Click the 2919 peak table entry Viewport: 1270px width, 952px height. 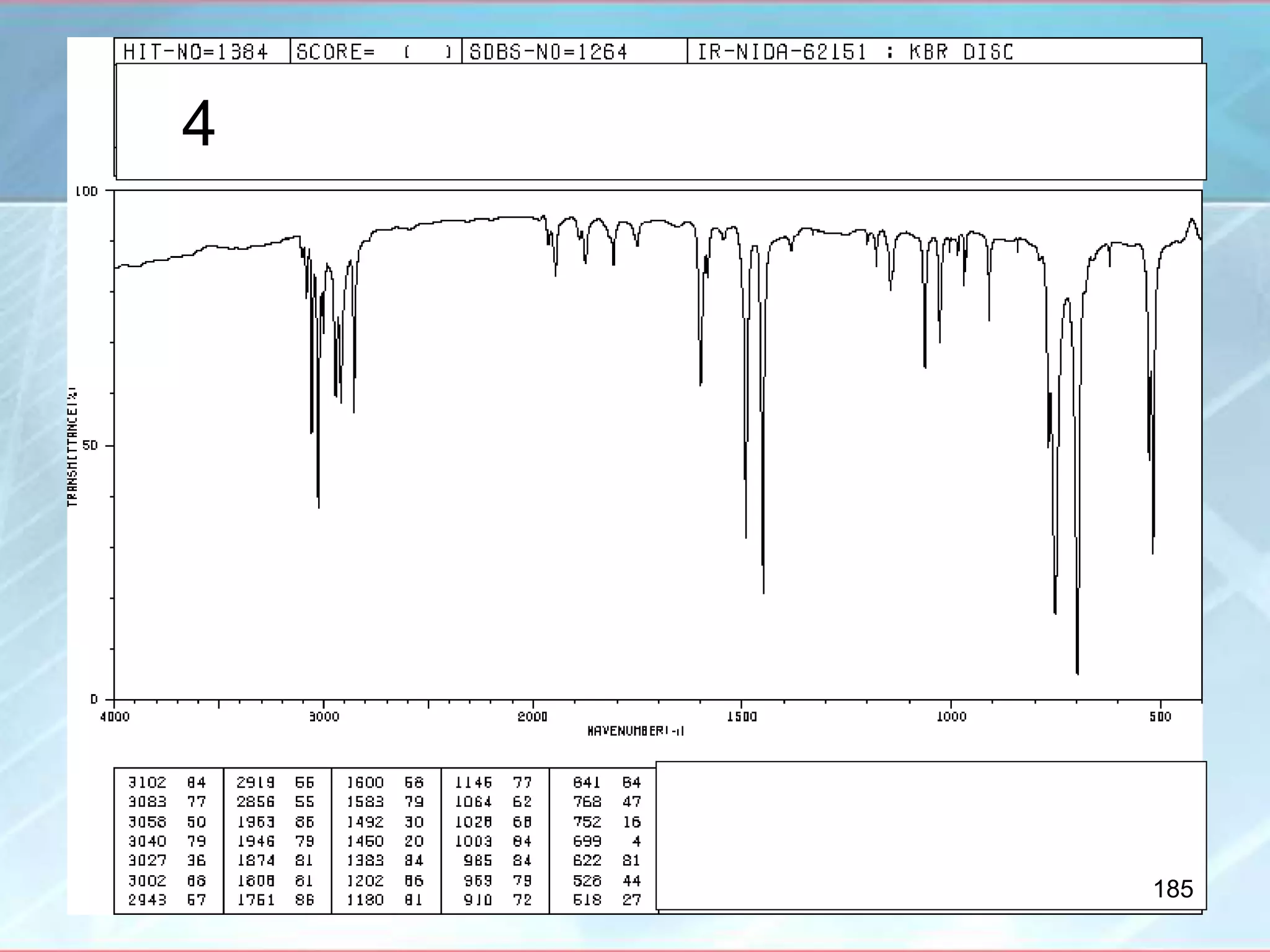255,783
